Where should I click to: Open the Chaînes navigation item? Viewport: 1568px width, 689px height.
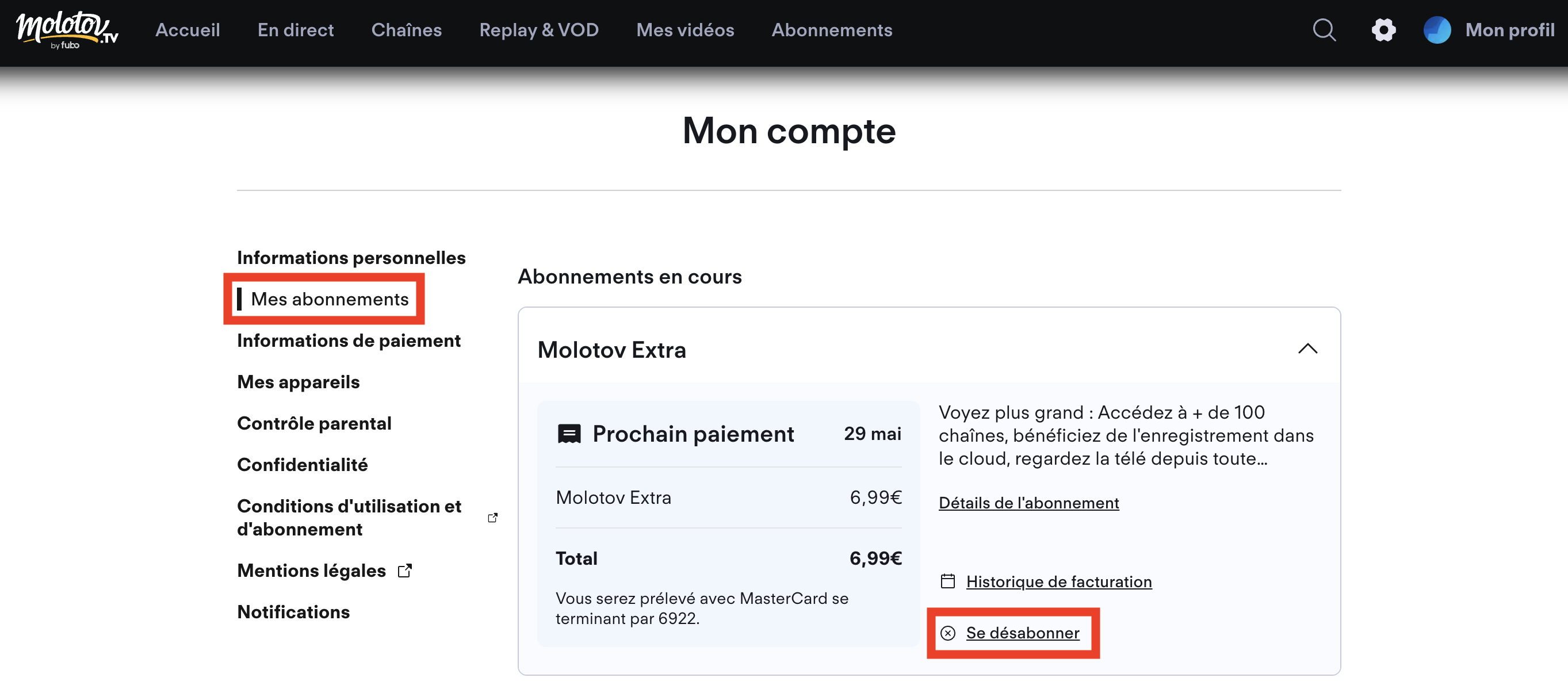coord(407,30)
